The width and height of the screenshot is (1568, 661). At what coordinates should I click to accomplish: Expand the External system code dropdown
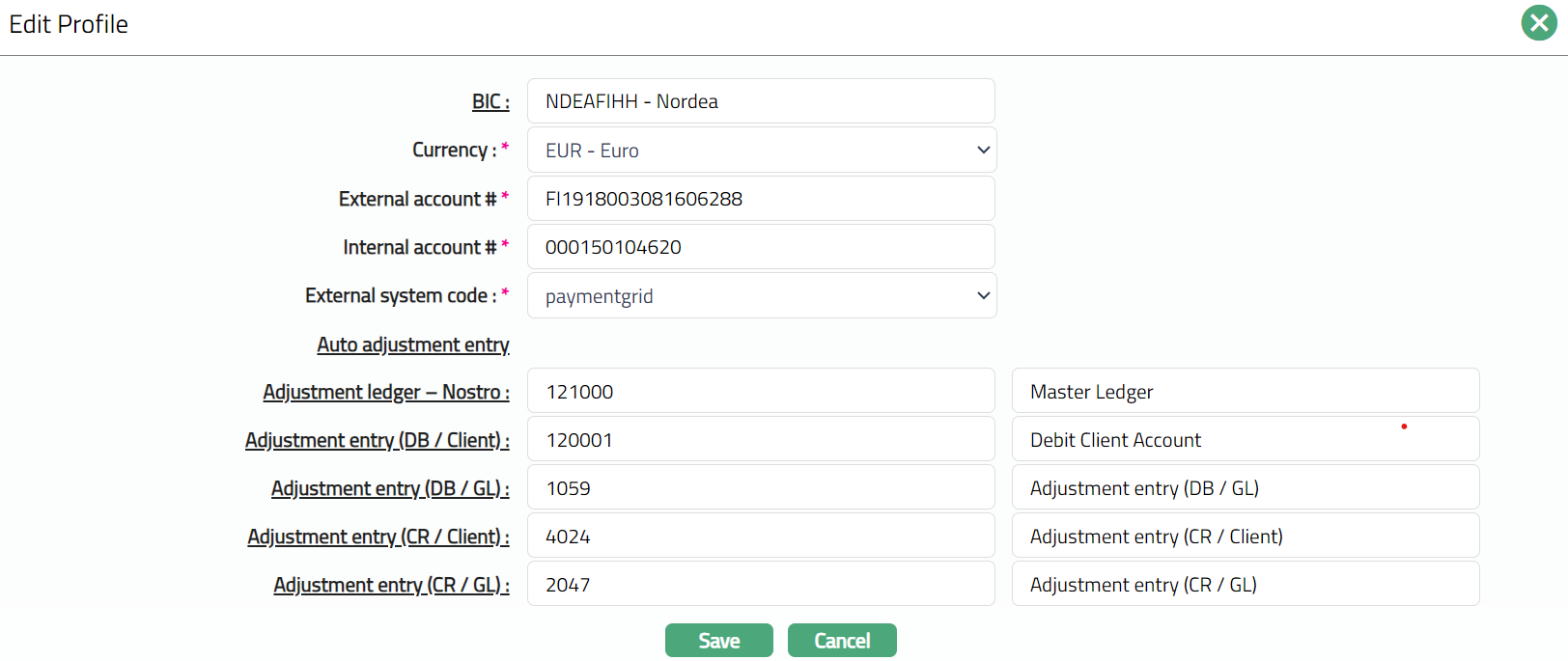761,296
